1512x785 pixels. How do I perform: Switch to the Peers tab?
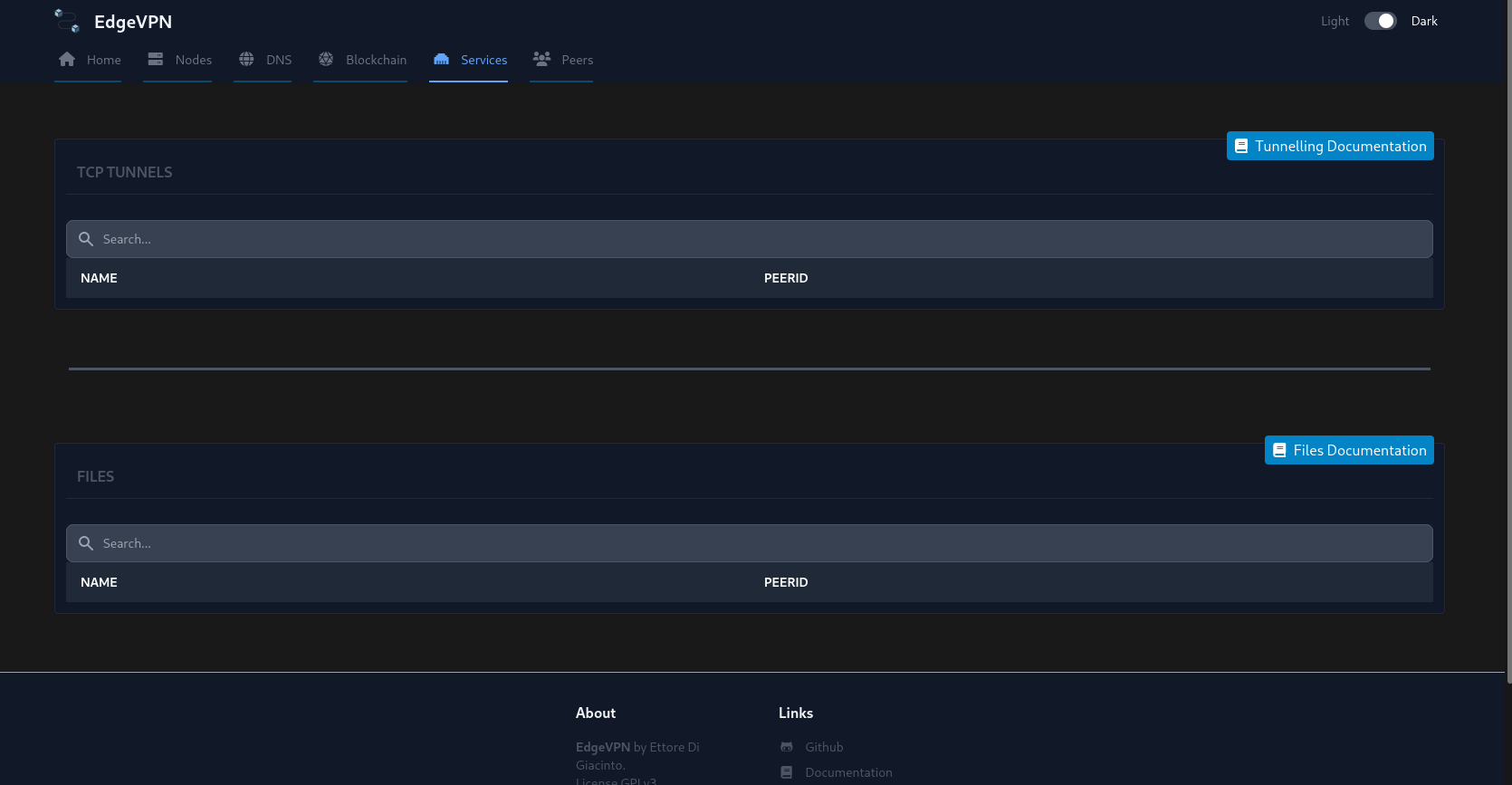[561, 61]
